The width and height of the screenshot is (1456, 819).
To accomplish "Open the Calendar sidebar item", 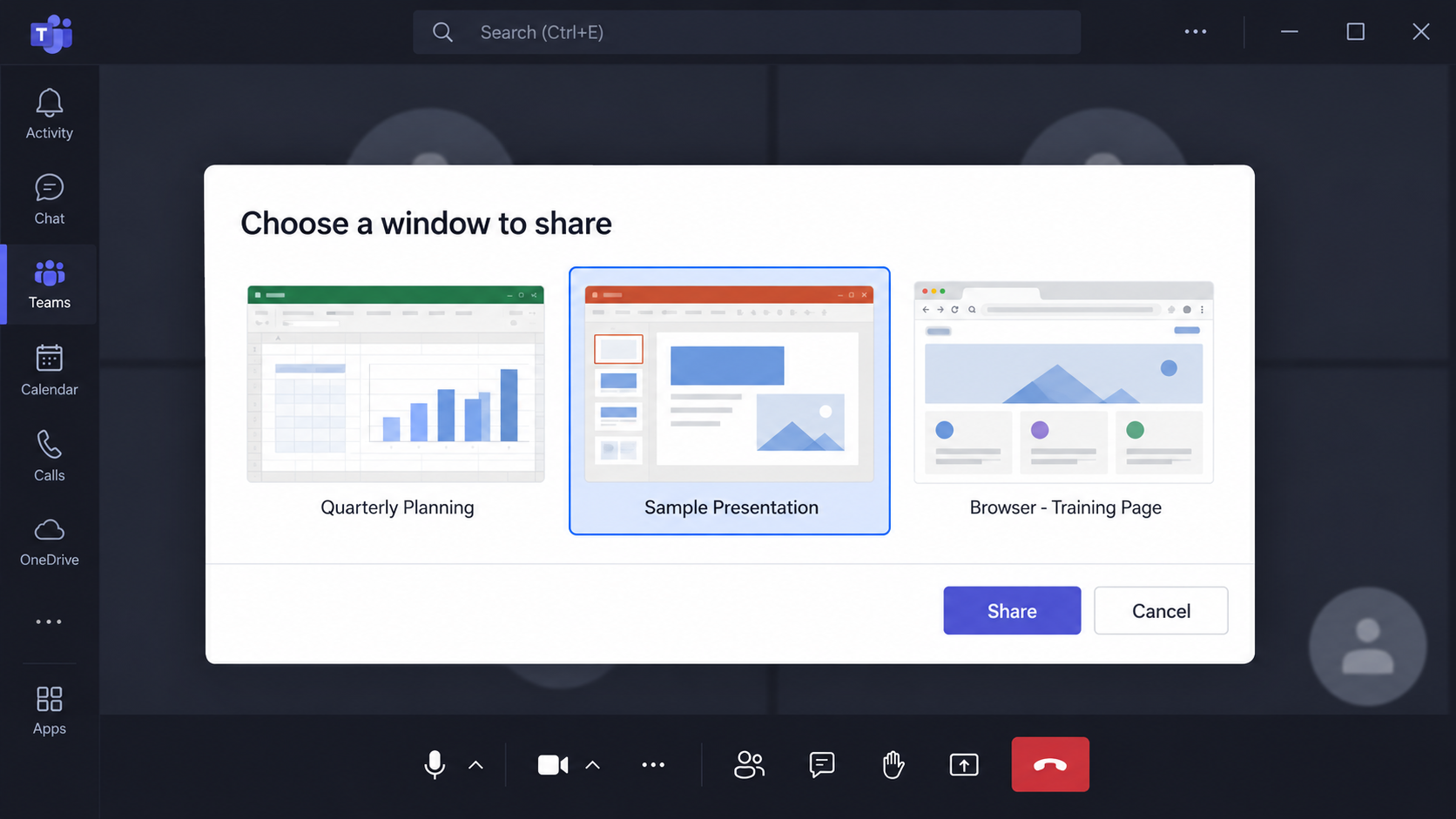I will tap(49, 370).
